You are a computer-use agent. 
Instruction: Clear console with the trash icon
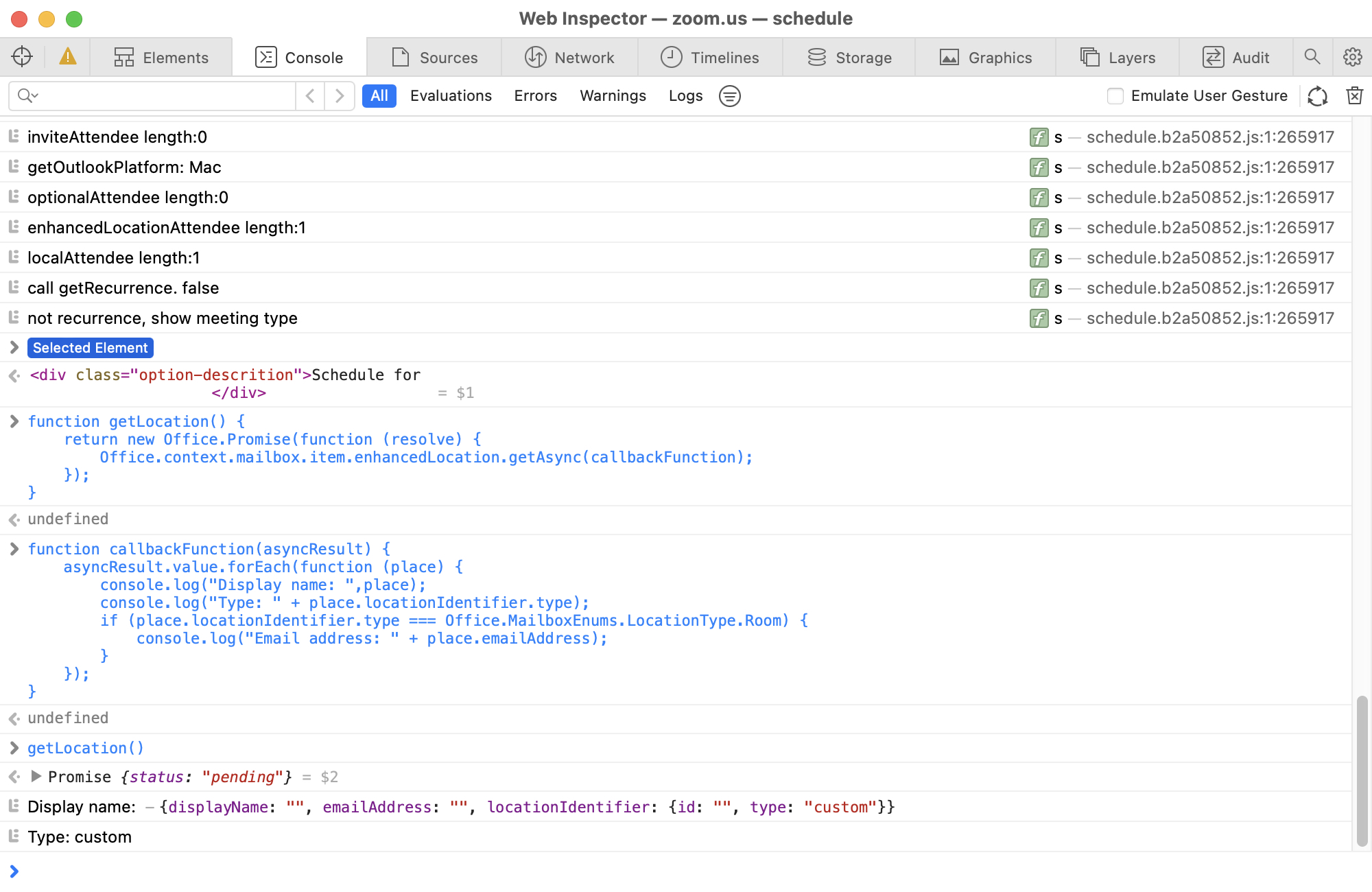(1354, 96)
